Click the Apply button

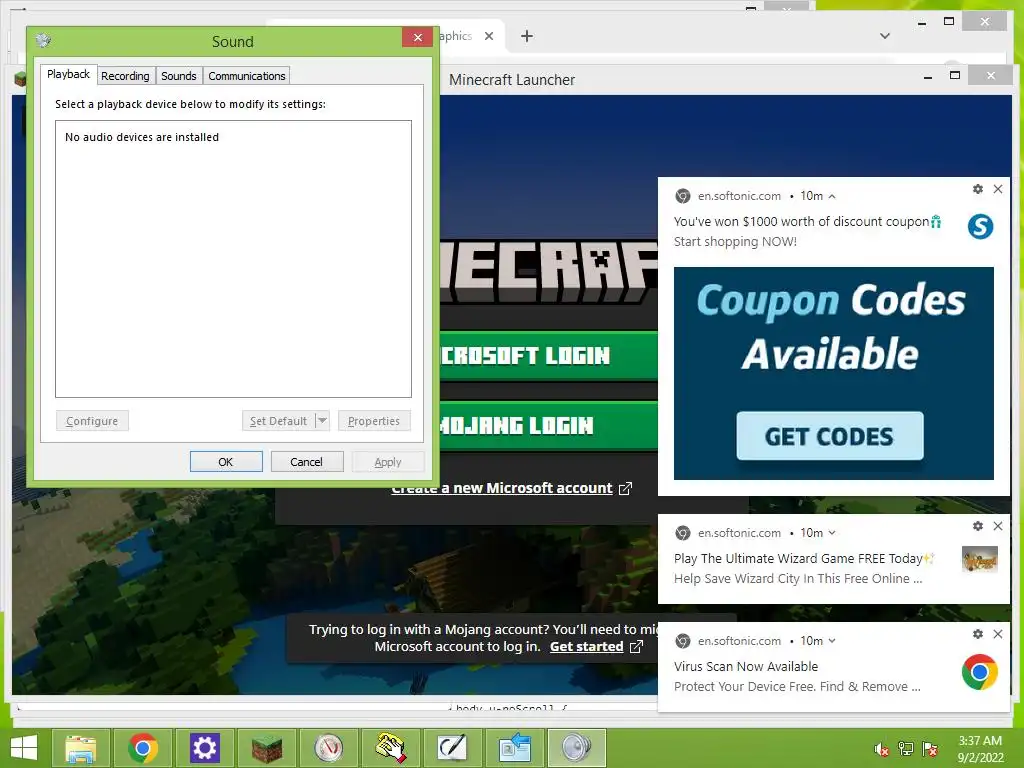388,462
